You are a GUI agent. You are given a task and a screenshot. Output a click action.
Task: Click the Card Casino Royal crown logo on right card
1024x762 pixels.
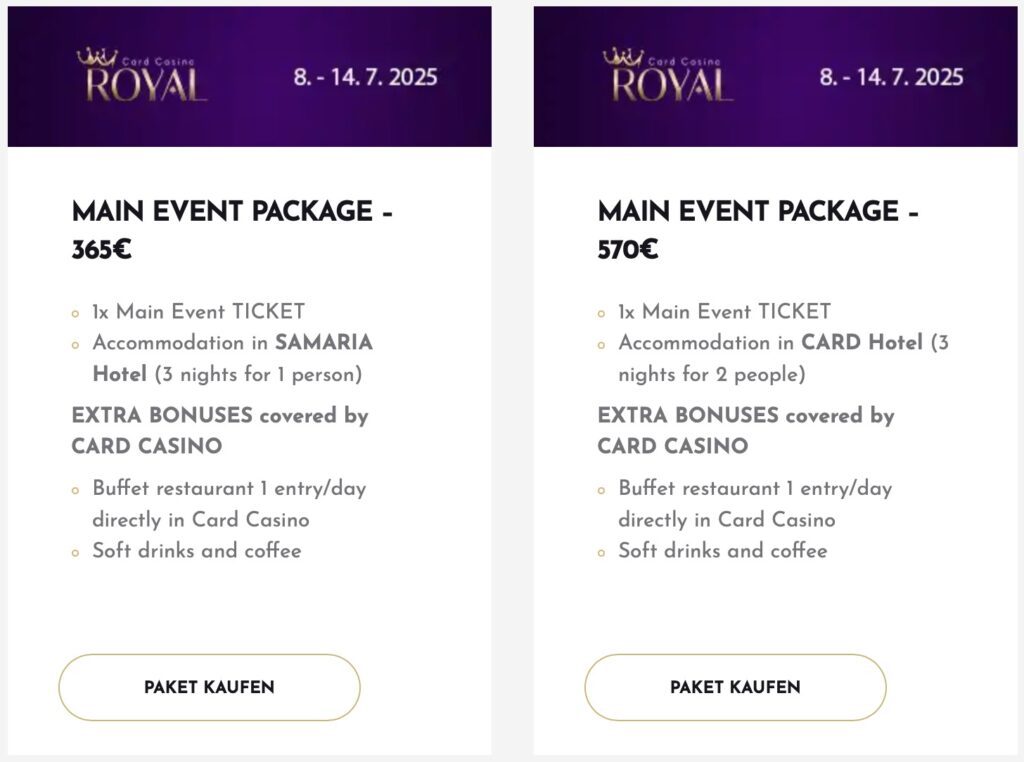click(x=668, y=70)
